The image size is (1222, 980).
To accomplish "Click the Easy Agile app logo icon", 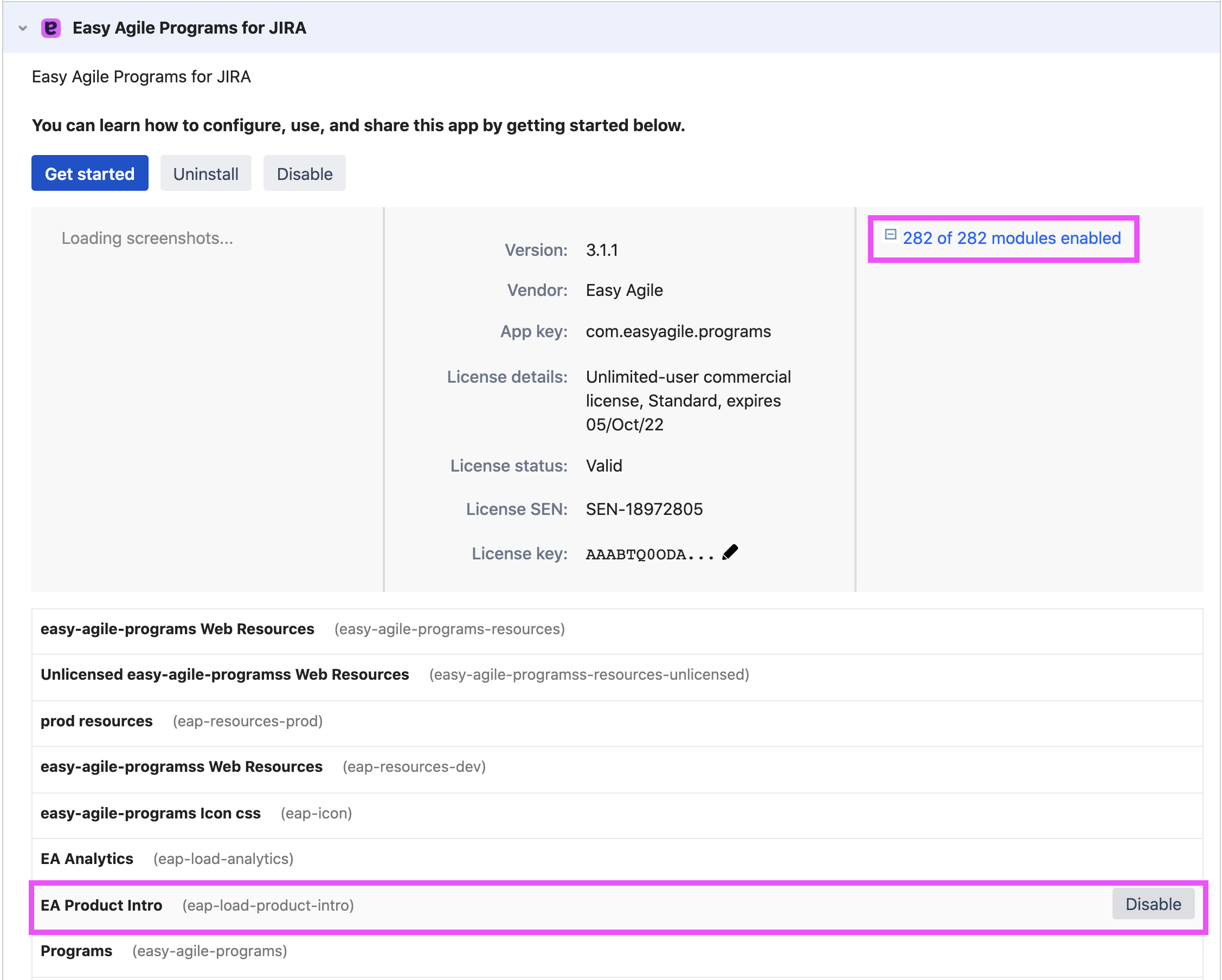I will tap(51, 28).
